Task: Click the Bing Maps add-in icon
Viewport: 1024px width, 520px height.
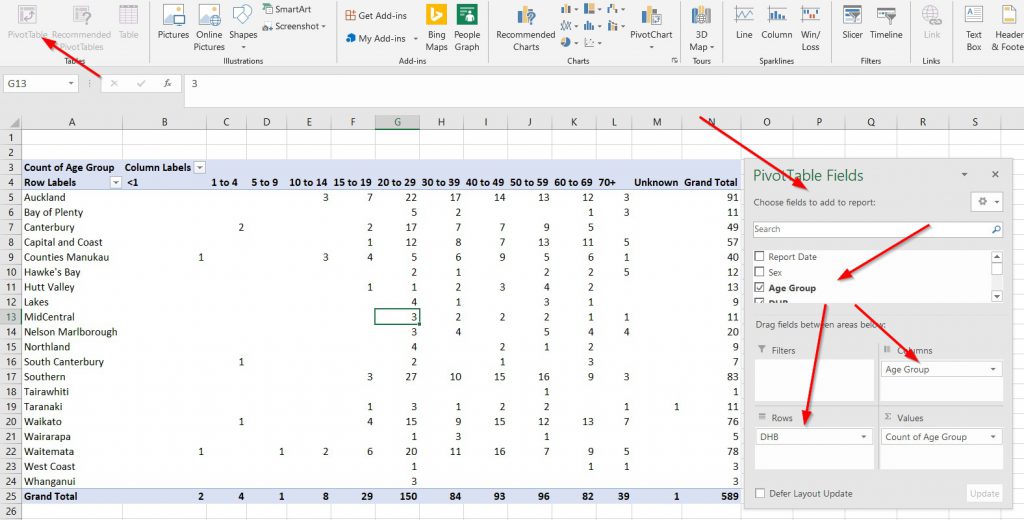Action: coord(436,26)
